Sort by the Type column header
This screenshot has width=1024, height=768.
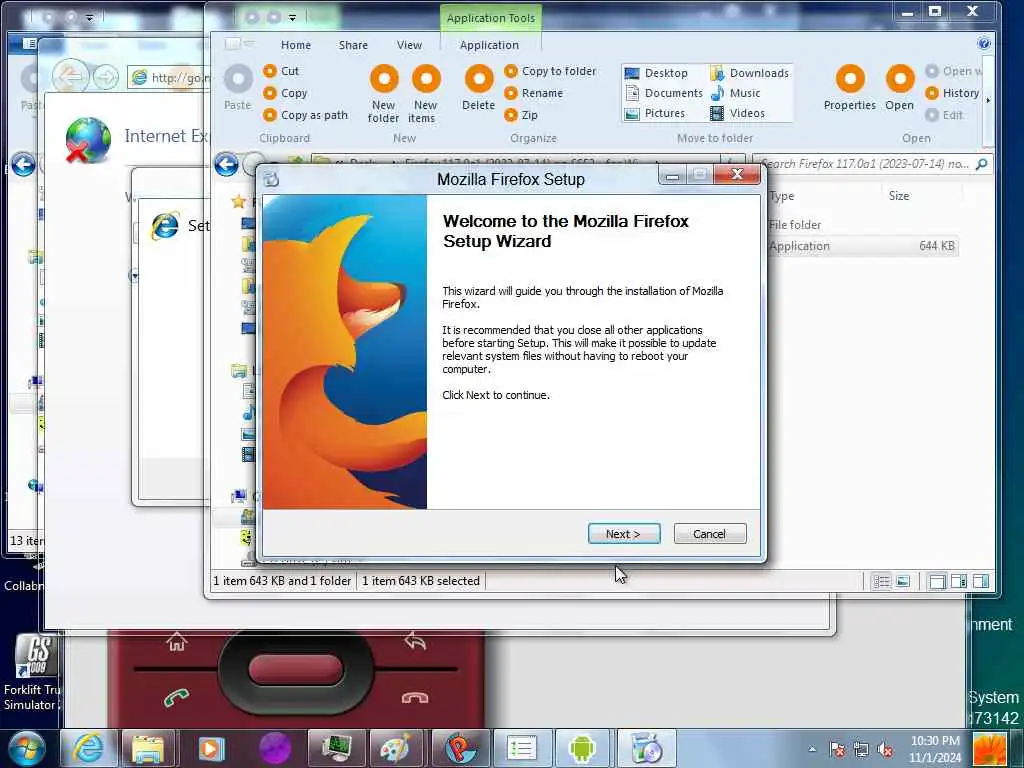(x=782, y=196)
